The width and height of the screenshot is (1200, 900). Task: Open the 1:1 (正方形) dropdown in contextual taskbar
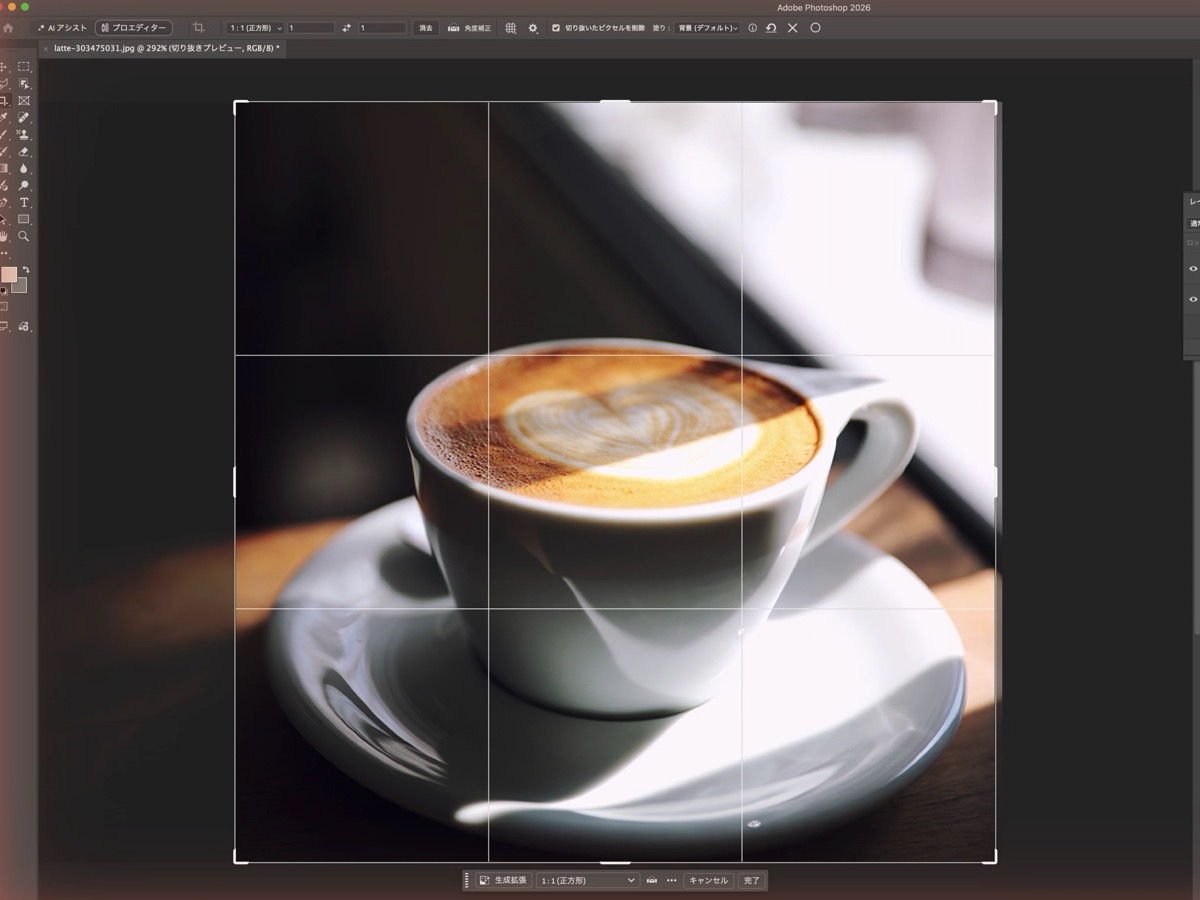coord(587,880)
